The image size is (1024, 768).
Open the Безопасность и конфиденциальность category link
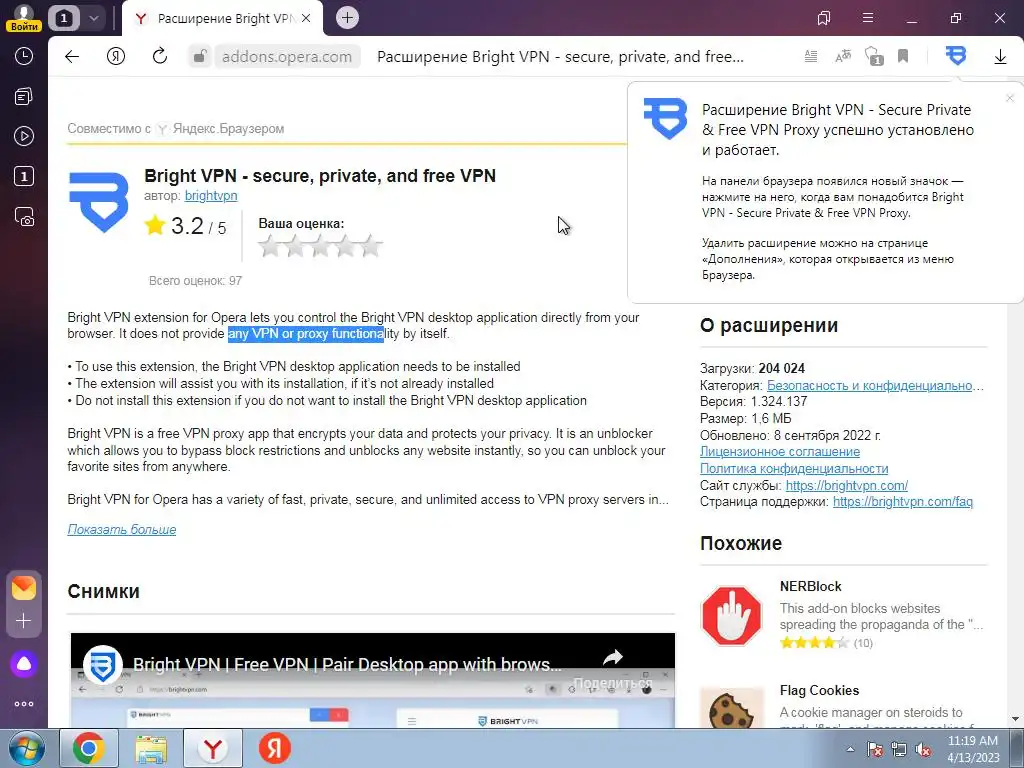click(875, 385)
